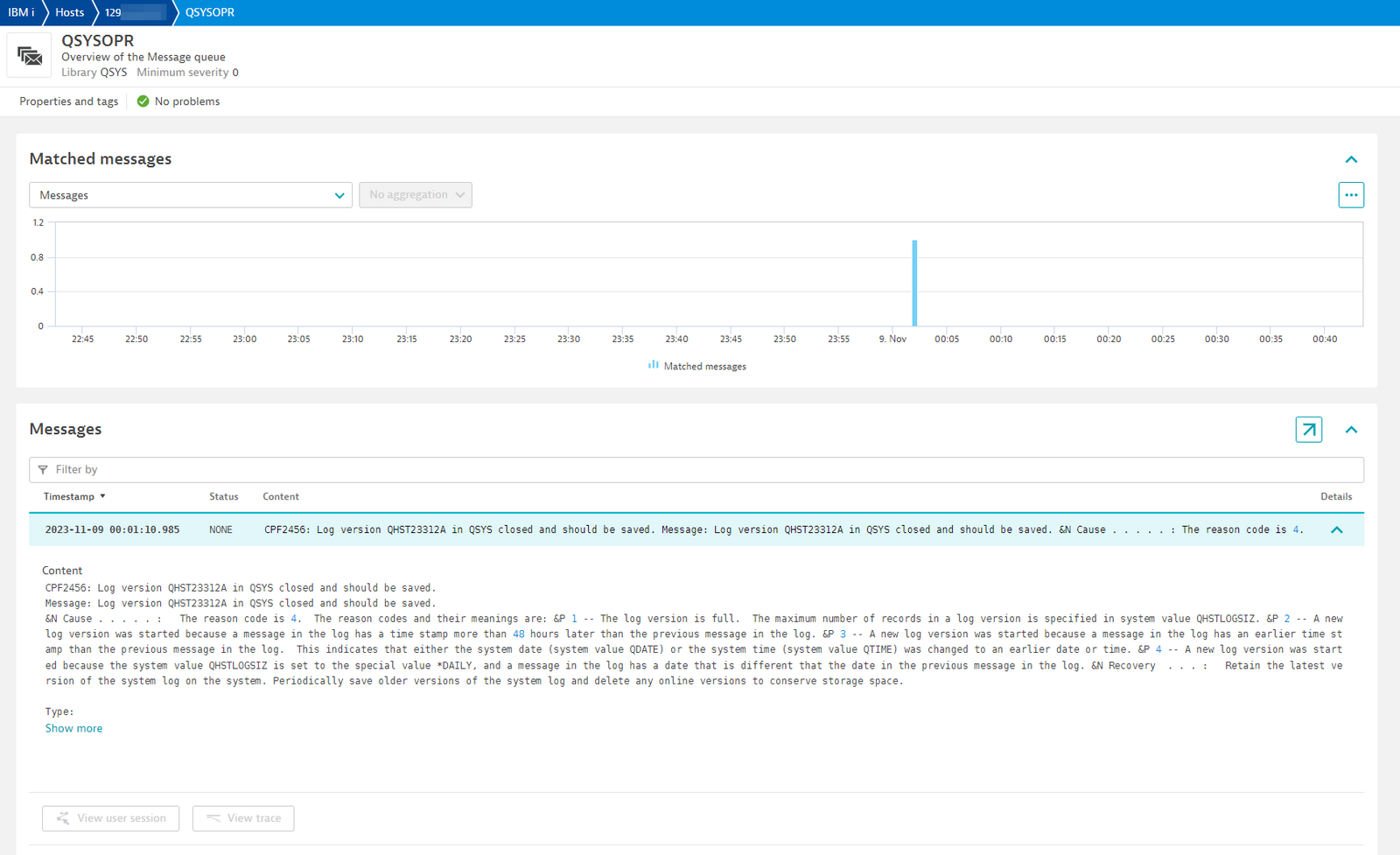Open the 129 host breadcrumb
Image resolution: width=1400 pixels, height=855 pixels.
[135, 12]
